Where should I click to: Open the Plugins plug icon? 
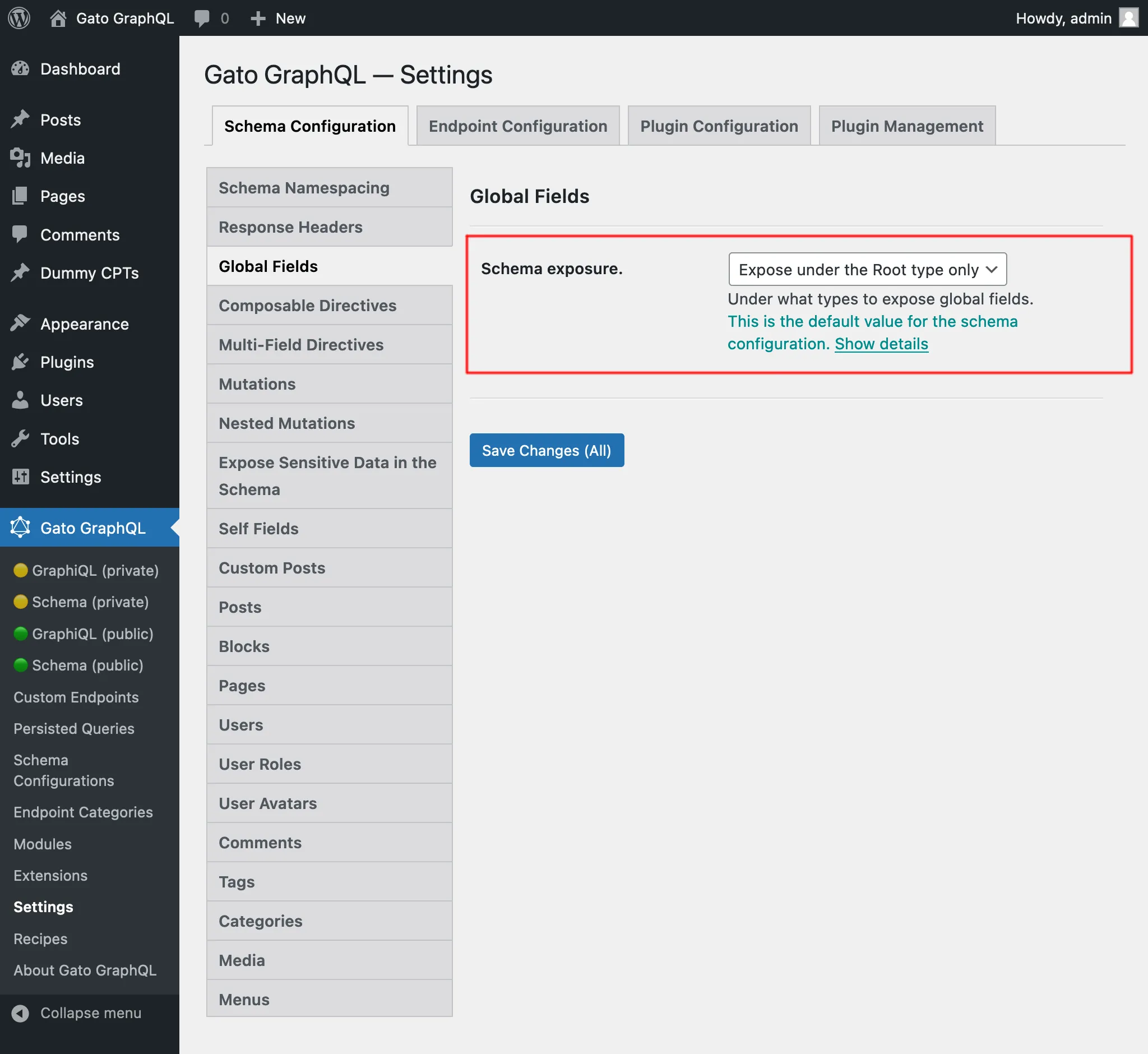coord(20,362)
